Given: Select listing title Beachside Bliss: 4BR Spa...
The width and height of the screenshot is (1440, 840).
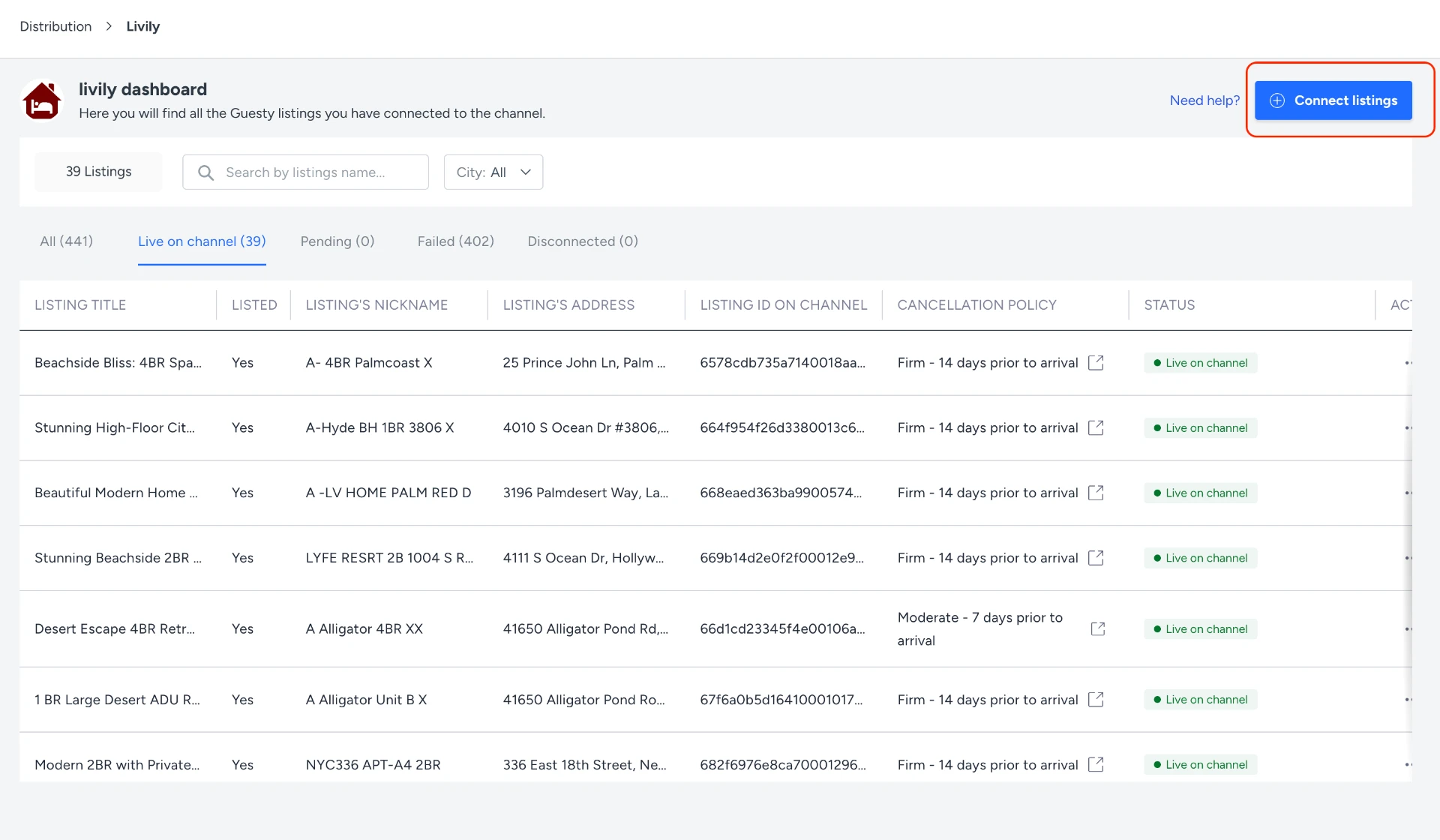Looking at the screenshot, I should tap(118, 363).
